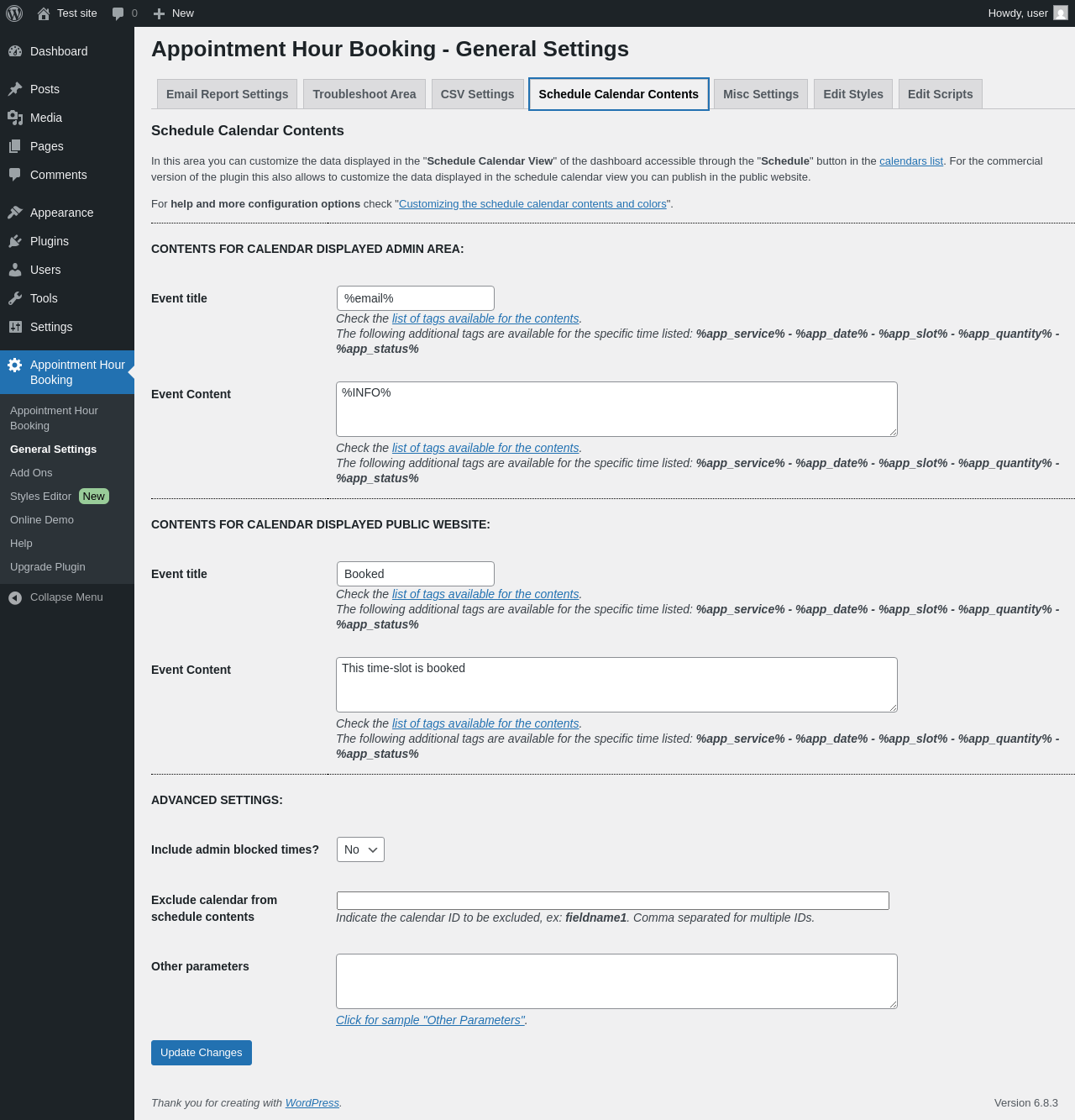
Task: Open the Email Report Settings tab
Action: (x=227, y=94)
